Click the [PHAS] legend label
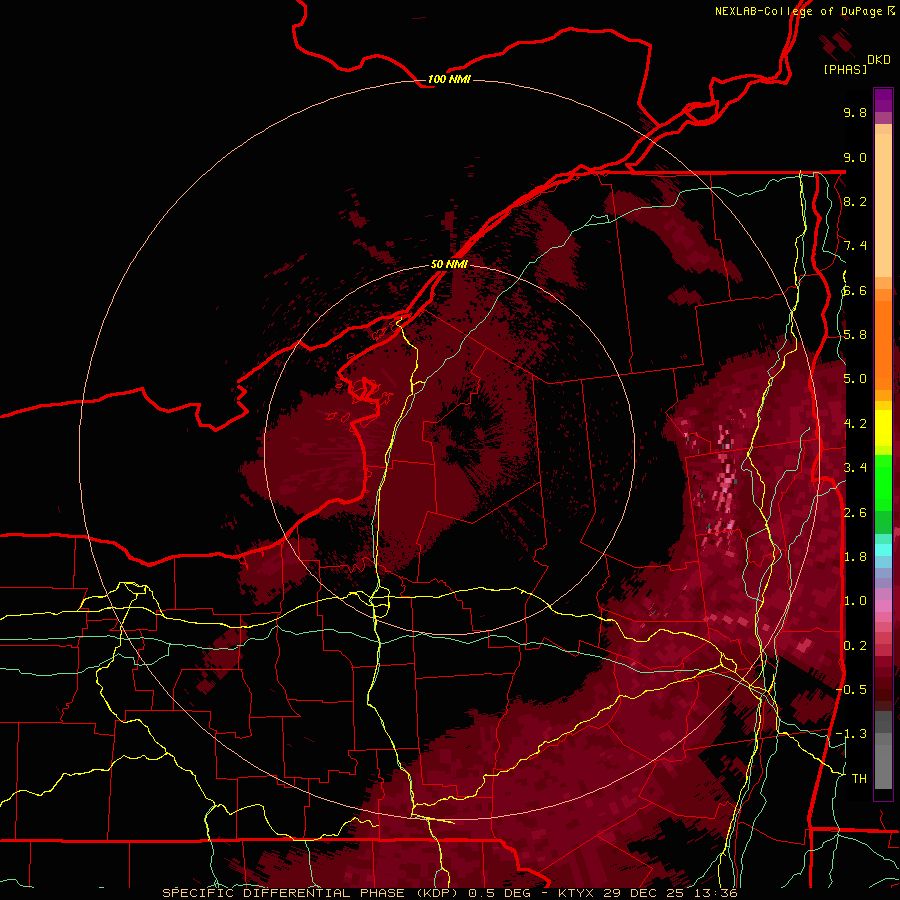Viewport: 900px width, 900px height. (845, 69)
